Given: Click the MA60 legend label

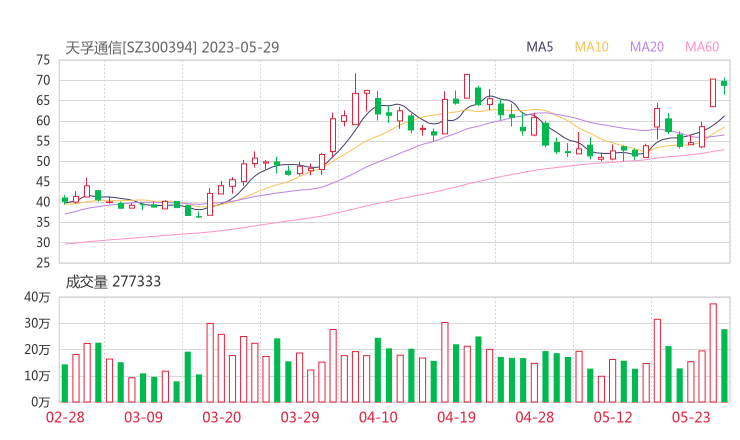Looking at the screenshot, I should pos(702,47).
